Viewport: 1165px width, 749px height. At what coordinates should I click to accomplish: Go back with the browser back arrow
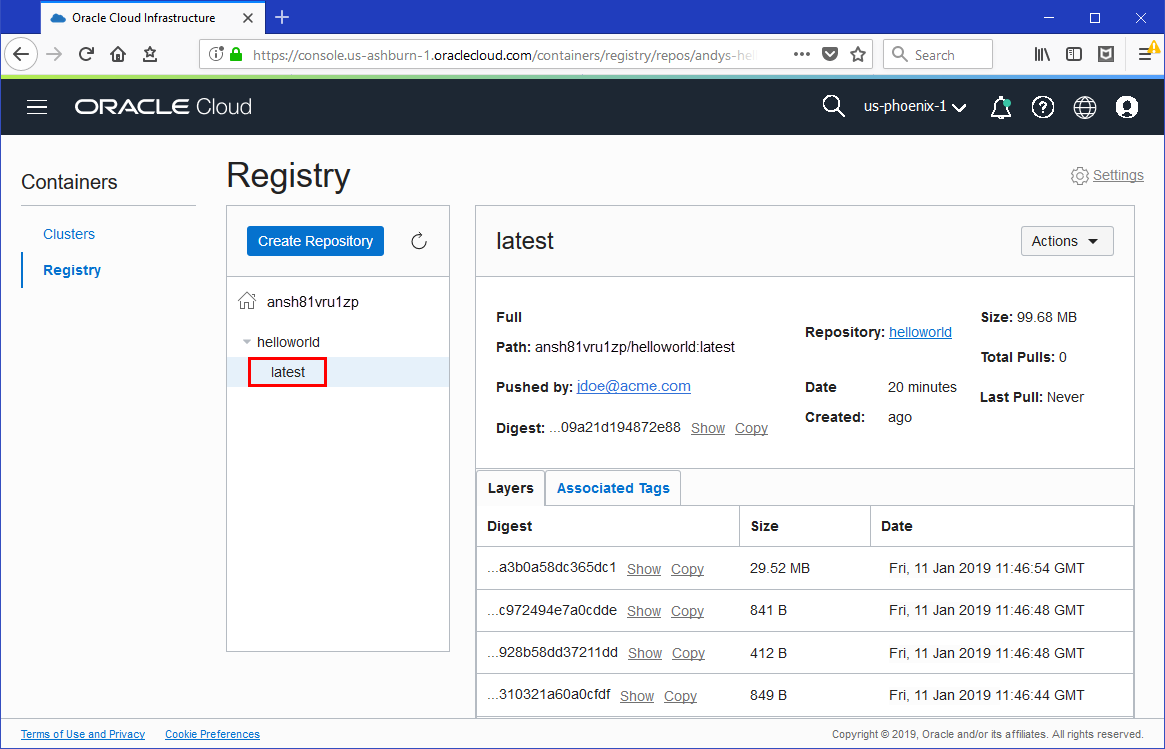[x=21, y=54]
